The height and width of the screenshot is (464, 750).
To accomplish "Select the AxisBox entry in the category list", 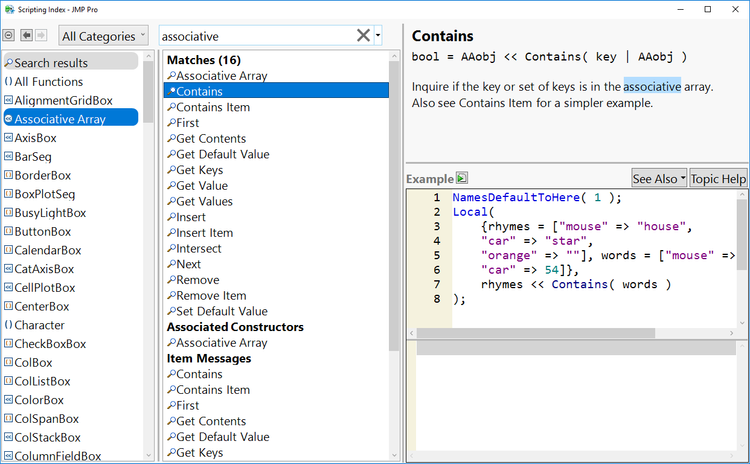I will (x=34, y=138).
